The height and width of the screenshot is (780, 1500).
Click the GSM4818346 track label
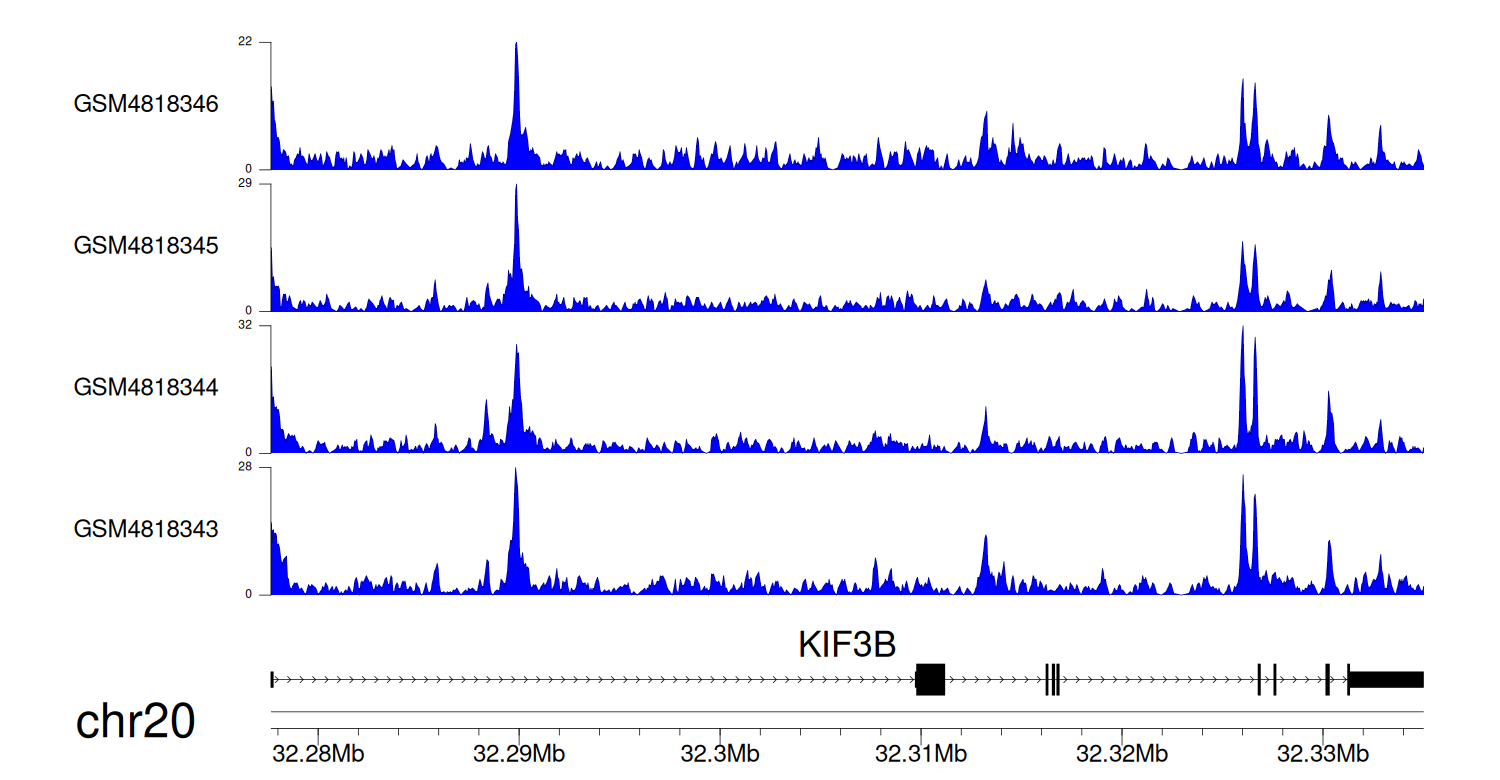[x=146, y=104]
